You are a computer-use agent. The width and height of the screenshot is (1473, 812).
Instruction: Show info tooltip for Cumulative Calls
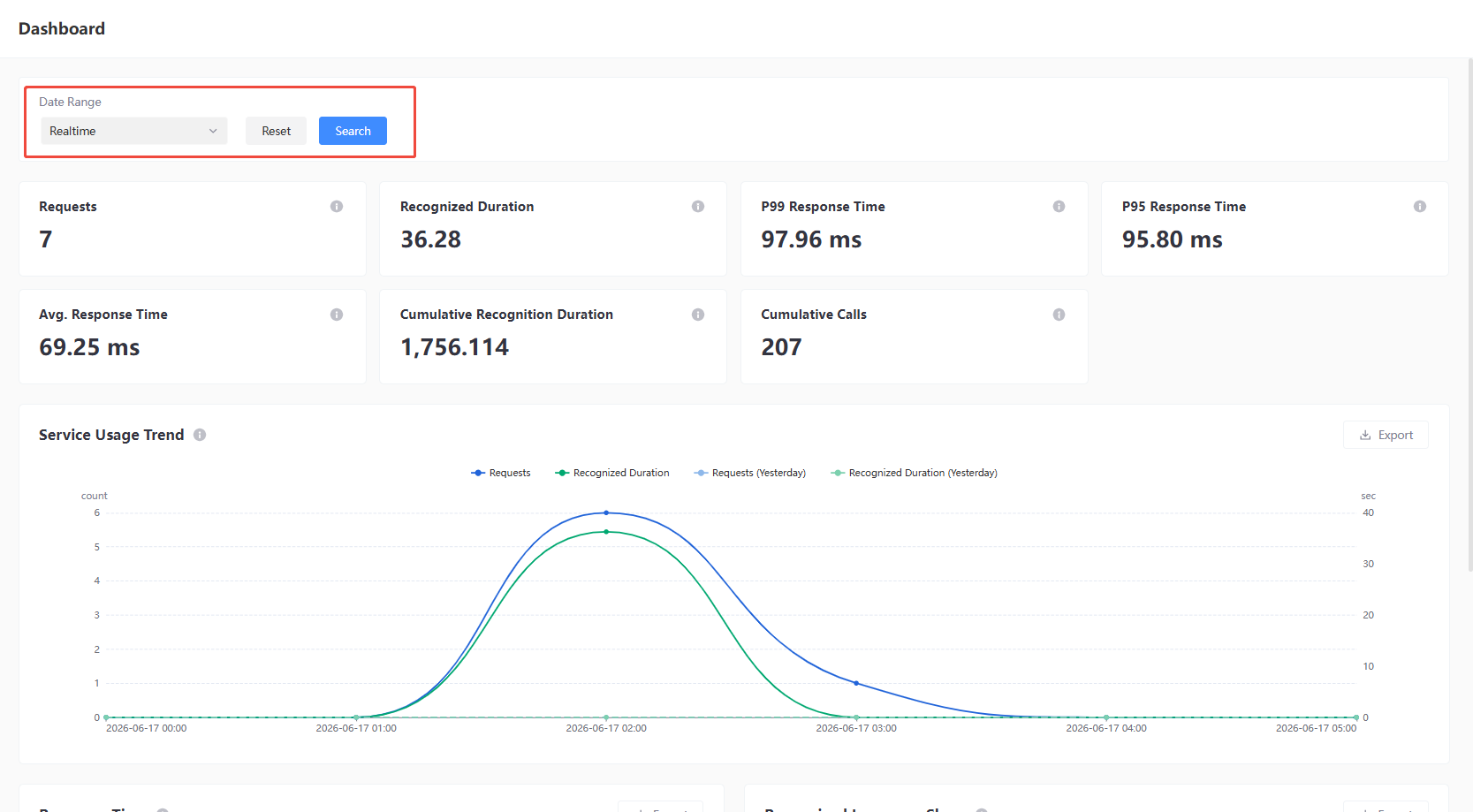(x=1059, y=315)
